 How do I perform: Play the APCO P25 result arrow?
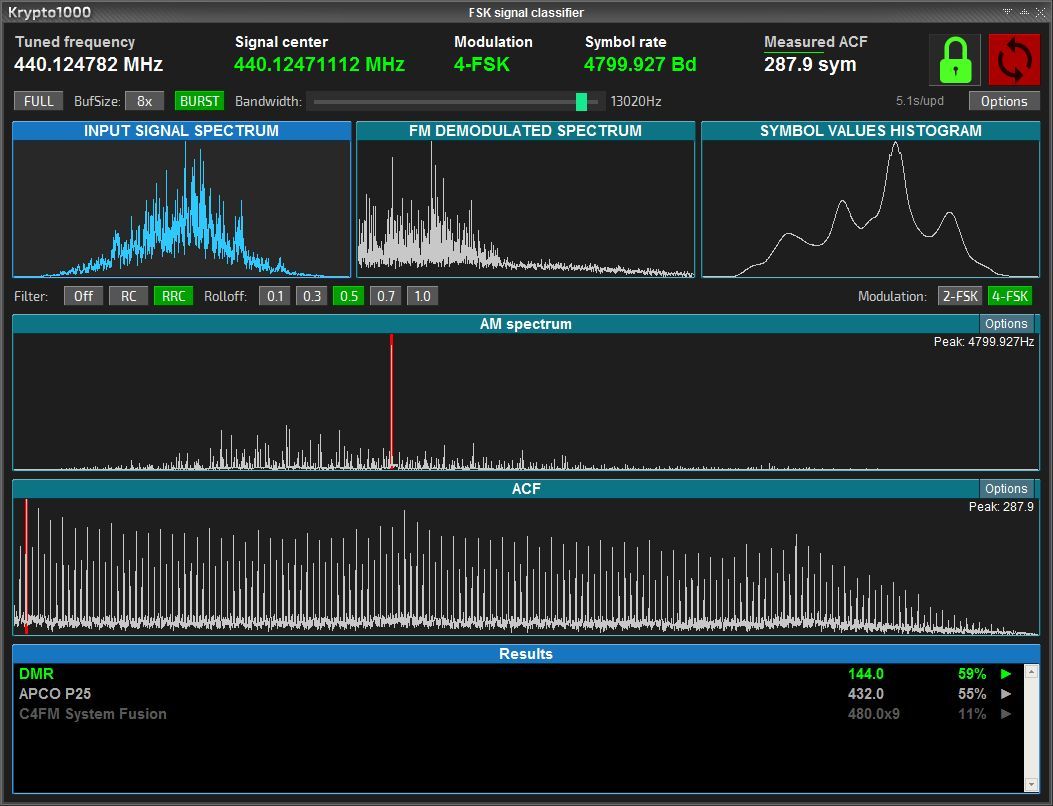(1005, 694)
